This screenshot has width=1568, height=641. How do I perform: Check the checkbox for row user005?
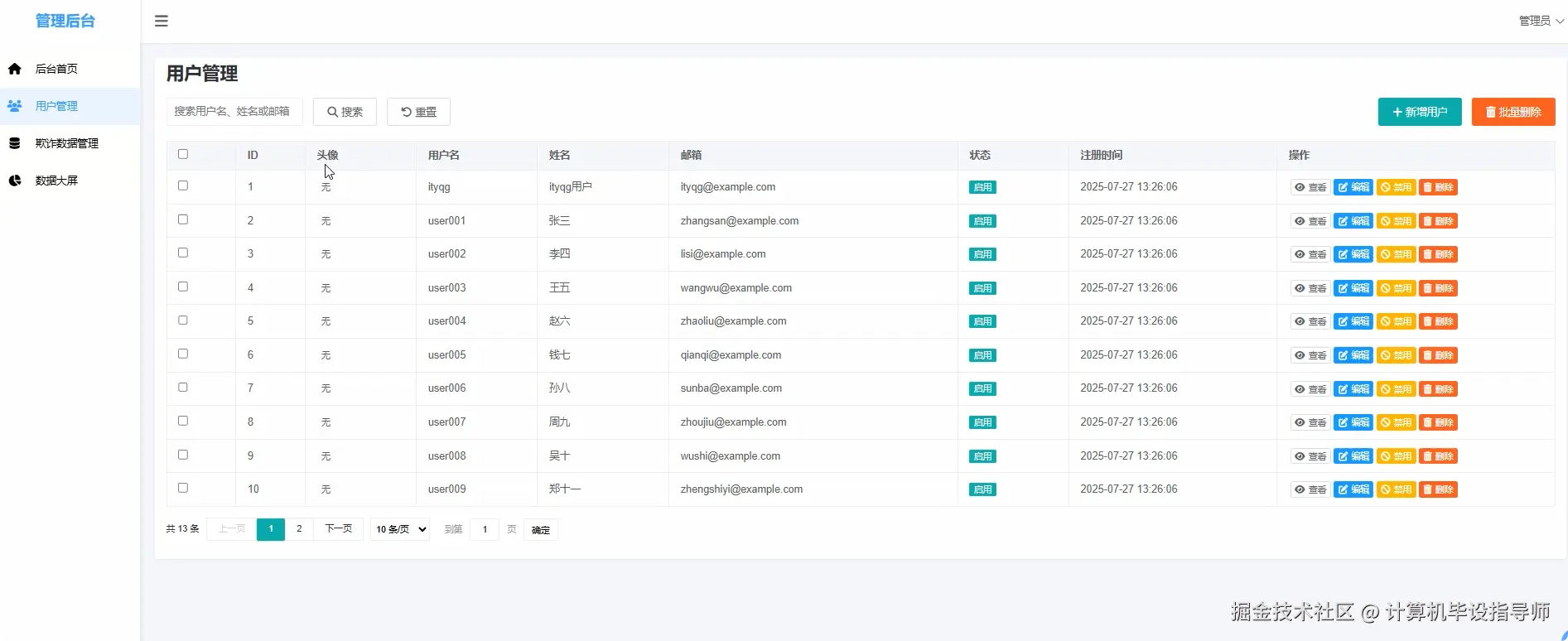[183, 354]
